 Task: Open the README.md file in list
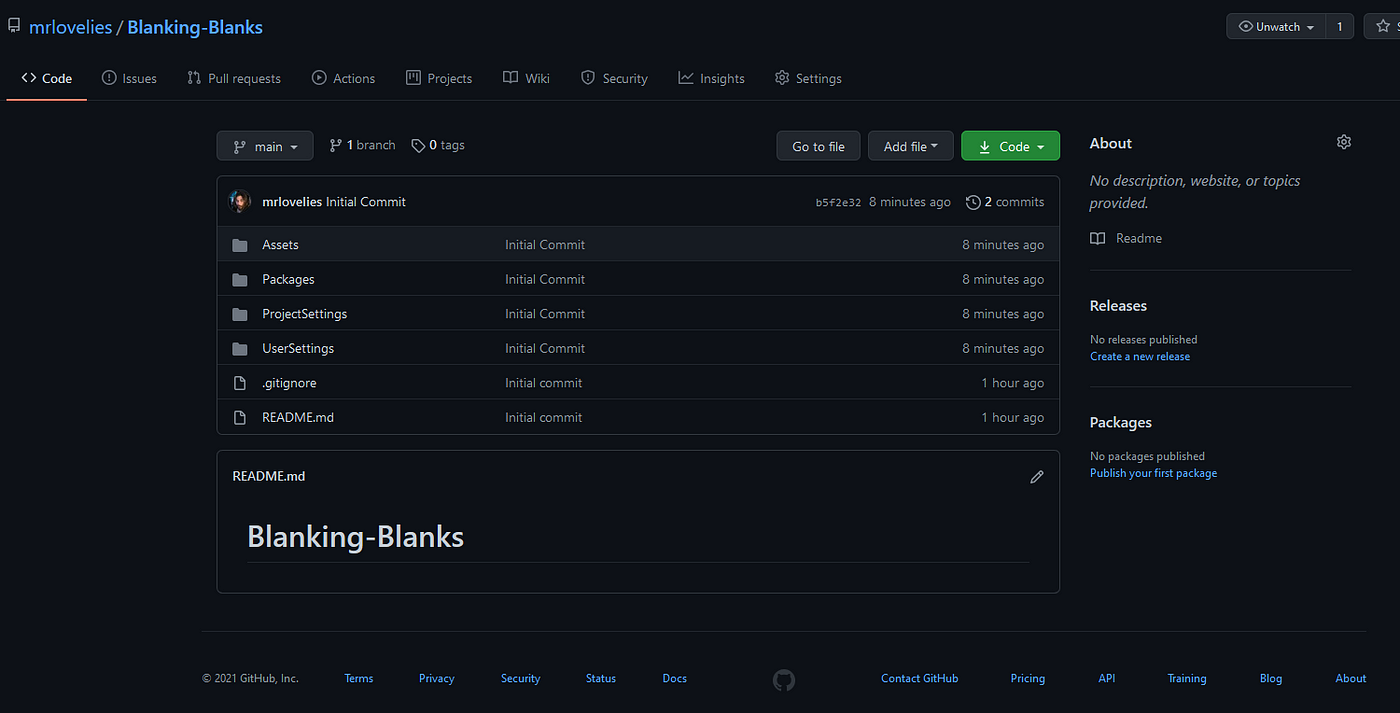pos(298,417)
